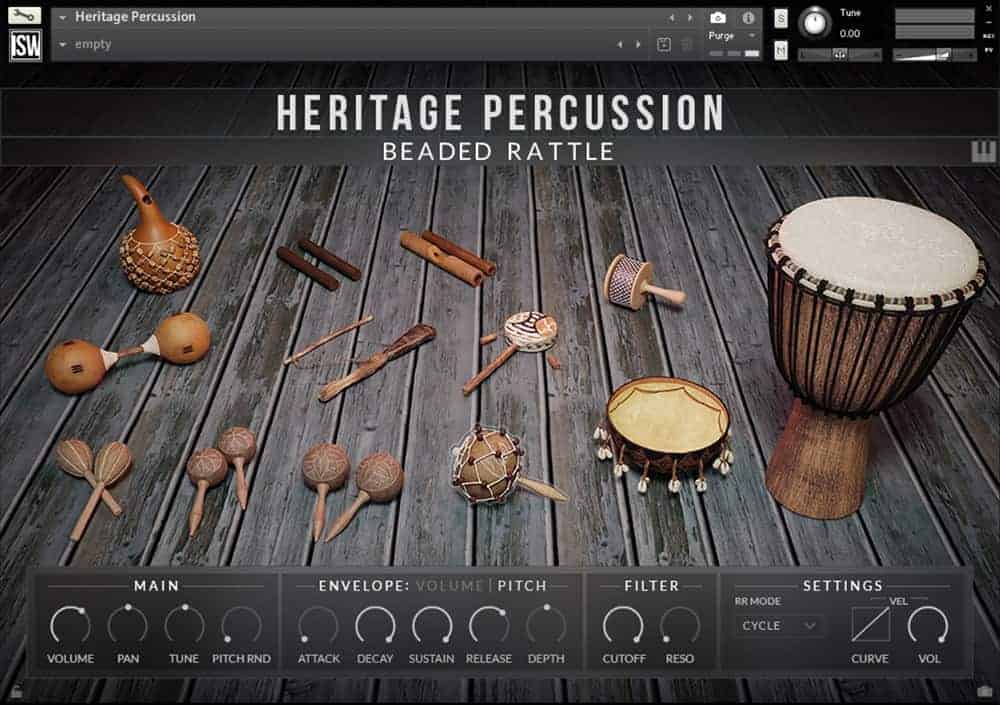This screenshot has height=705, width=1000.
Task: Click the filter Cutoff knob
Action: coord(623,625)
